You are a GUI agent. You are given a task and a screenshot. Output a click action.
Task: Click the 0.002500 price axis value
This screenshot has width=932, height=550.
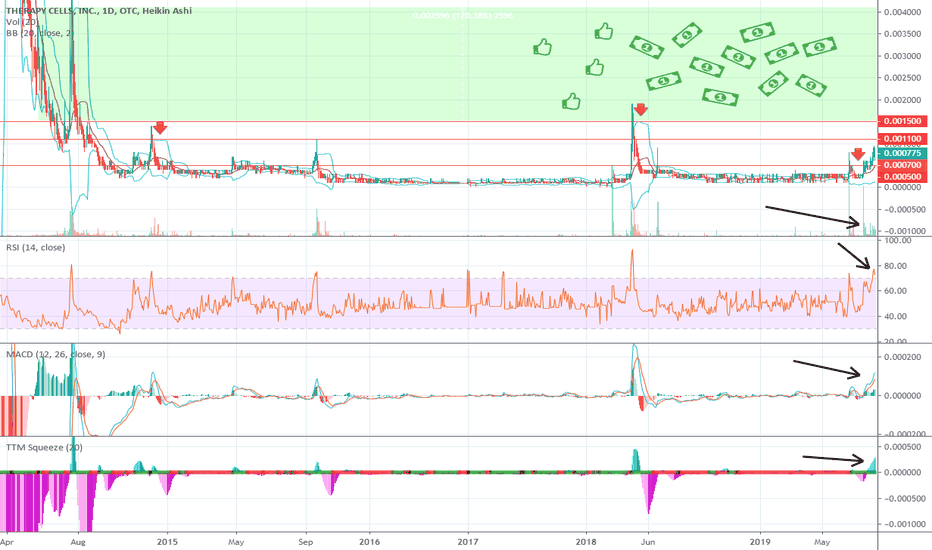pyautogui.click(x=905, y=78)
